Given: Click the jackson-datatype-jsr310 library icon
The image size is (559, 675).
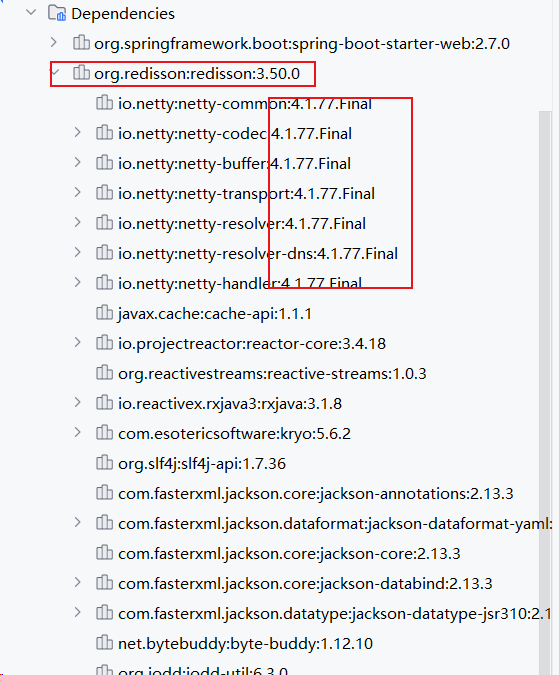Looking at the screenshot, I should pyautogui.click(x=104, y=613).
